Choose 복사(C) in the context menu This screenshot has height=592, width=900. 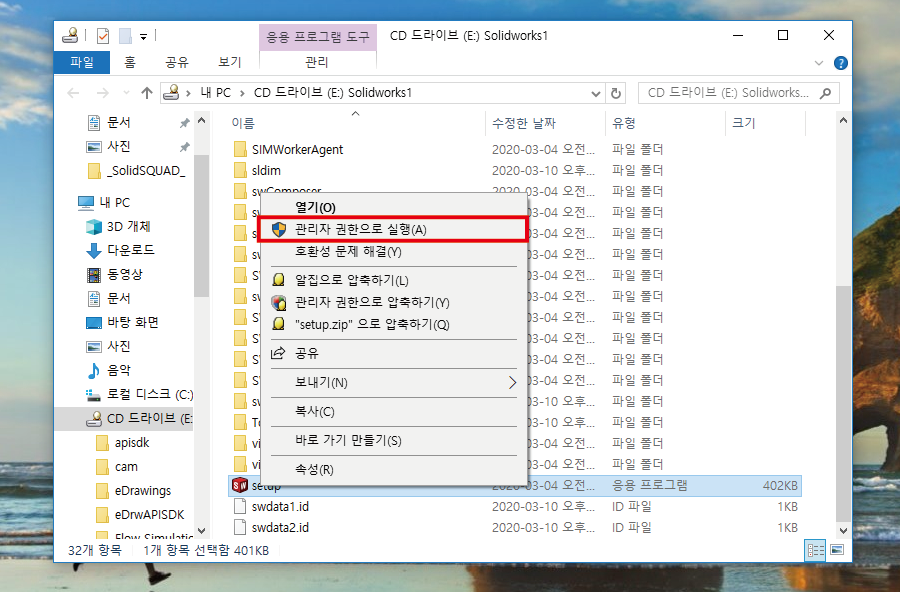click(315, 412)
